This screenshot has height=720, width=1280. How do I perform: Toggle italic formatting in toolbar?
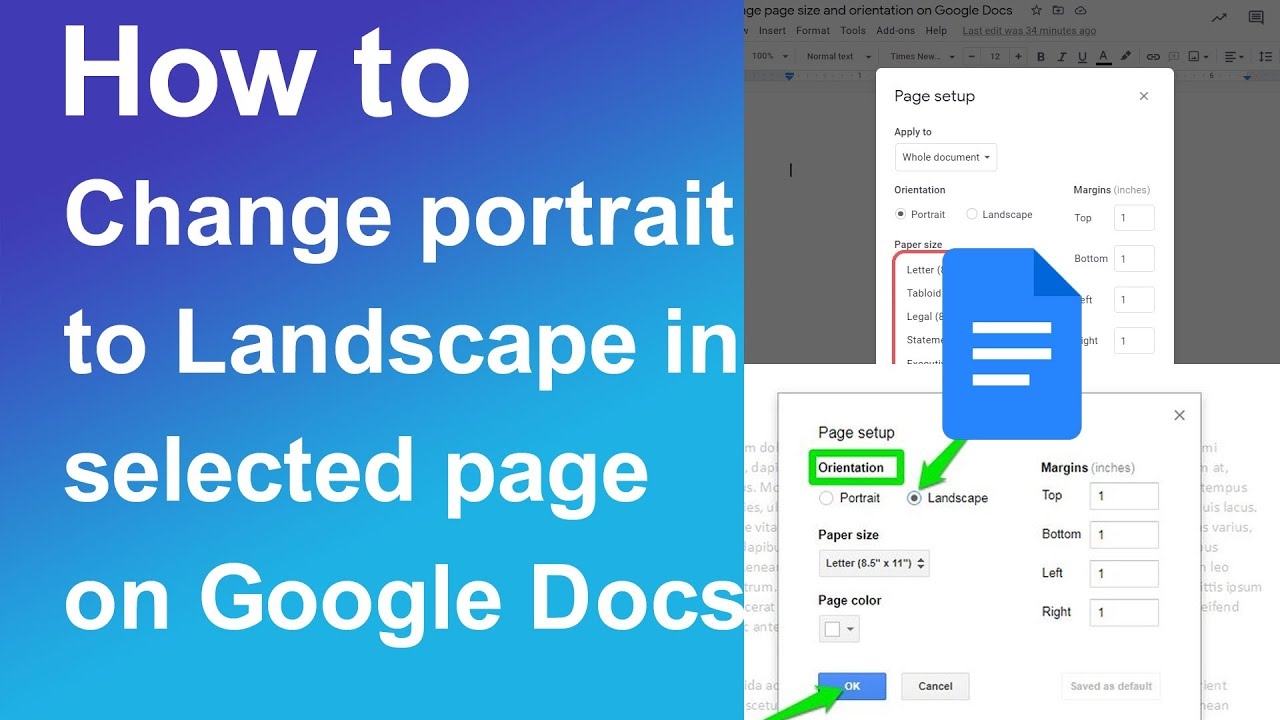pos(1061,57)
